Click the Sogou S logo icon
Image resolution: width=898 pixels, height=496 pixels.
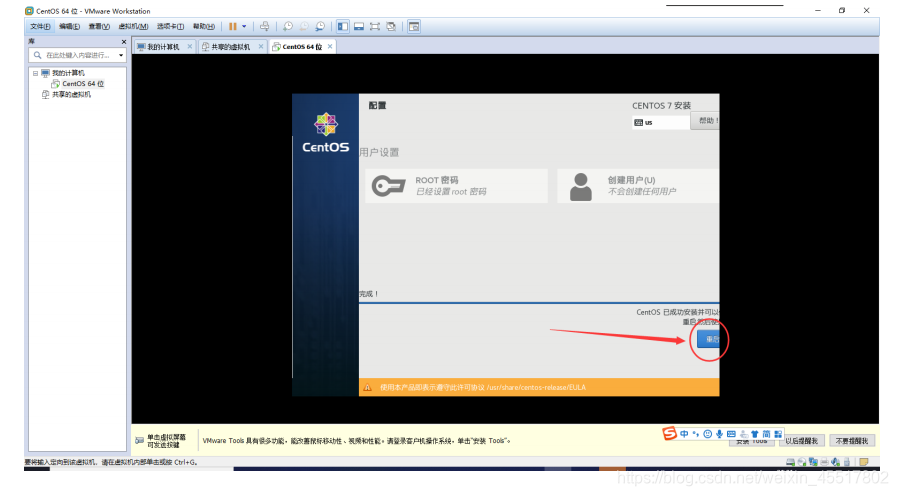click(669, 434)
